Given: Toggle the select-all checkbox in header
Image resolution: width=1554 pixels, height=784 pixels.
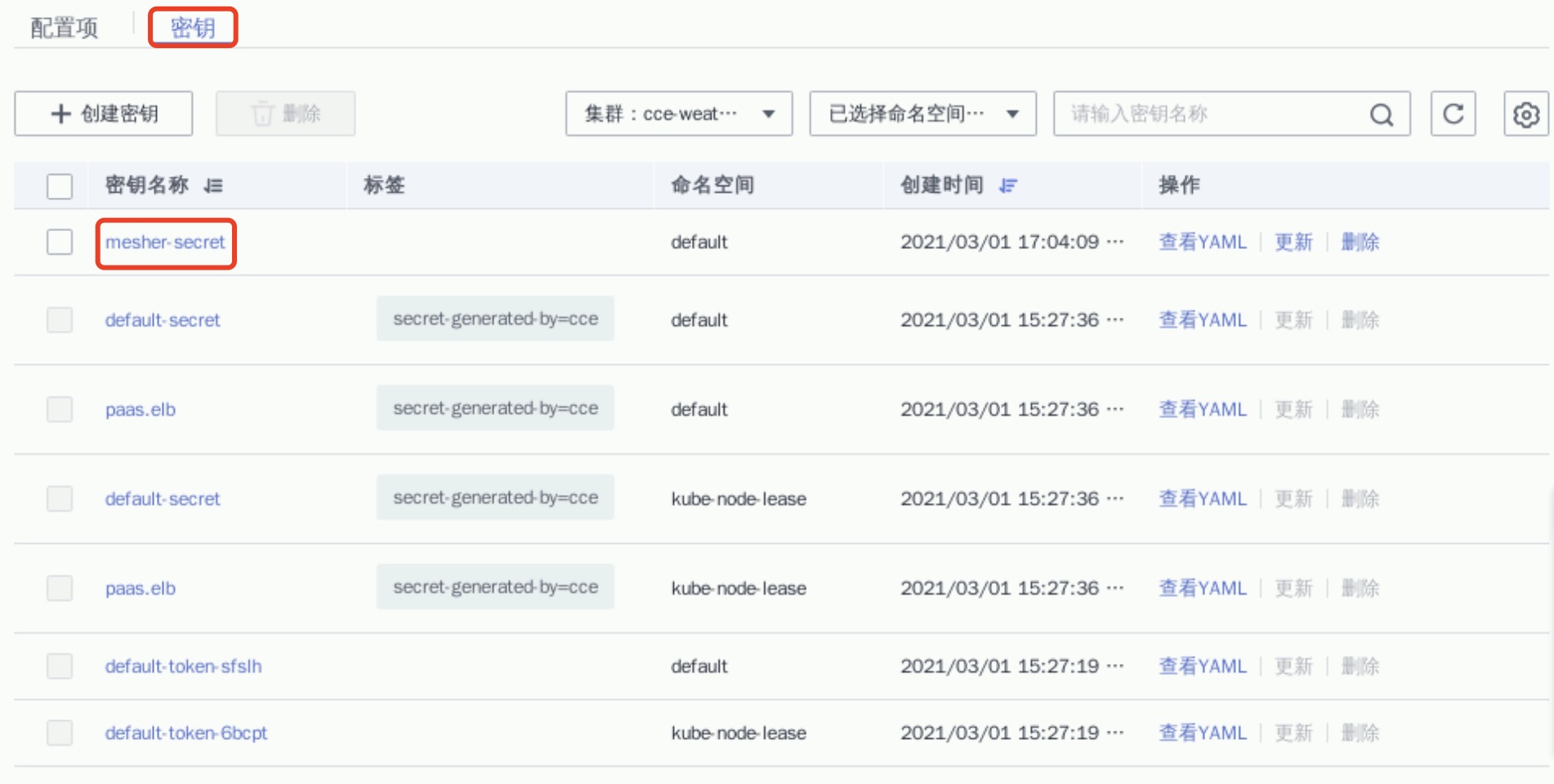Looking at the screenshot, I should click(60, 186).
